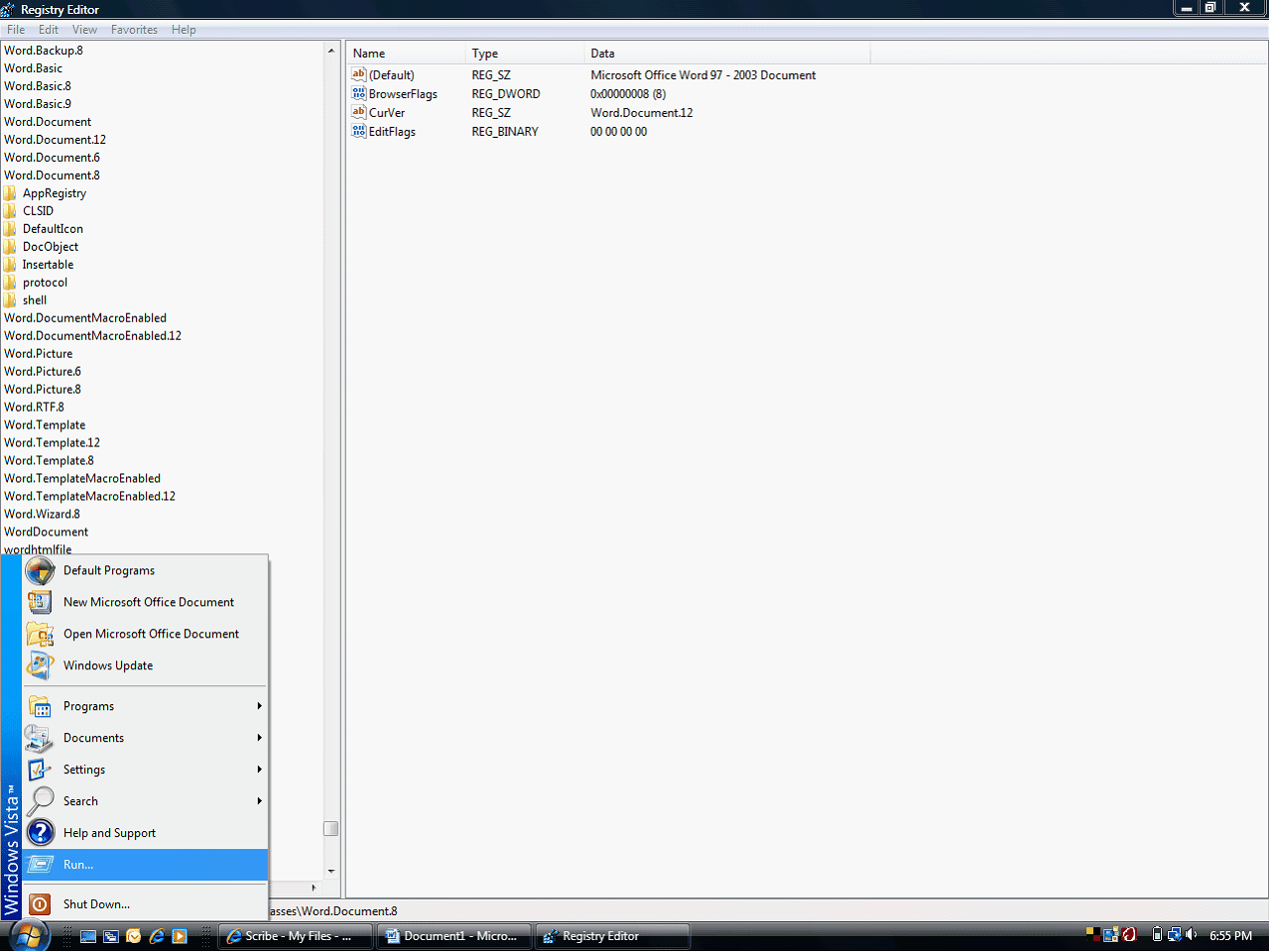Click the DWORD icon beside BrowserFlags
The width and height of the screenshot is (1270, 952).
[x=359, y=93]
